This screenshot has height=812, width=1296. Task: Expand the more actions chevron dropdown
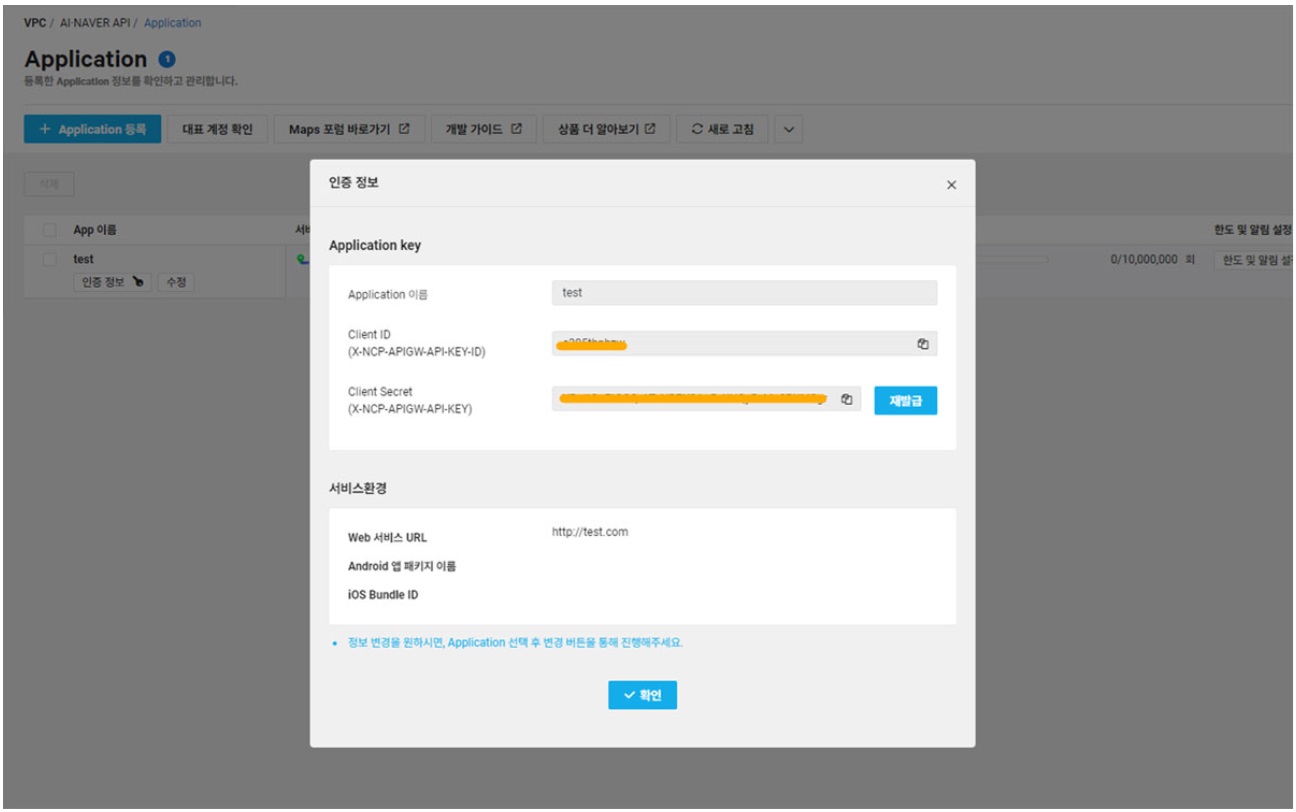(788, 129)
